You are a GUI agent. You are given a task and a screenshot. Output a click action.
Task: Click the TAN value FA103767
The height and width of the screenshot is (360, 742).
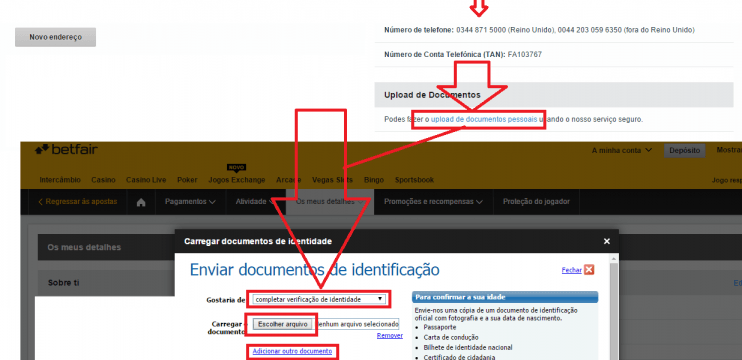[525, 54]
